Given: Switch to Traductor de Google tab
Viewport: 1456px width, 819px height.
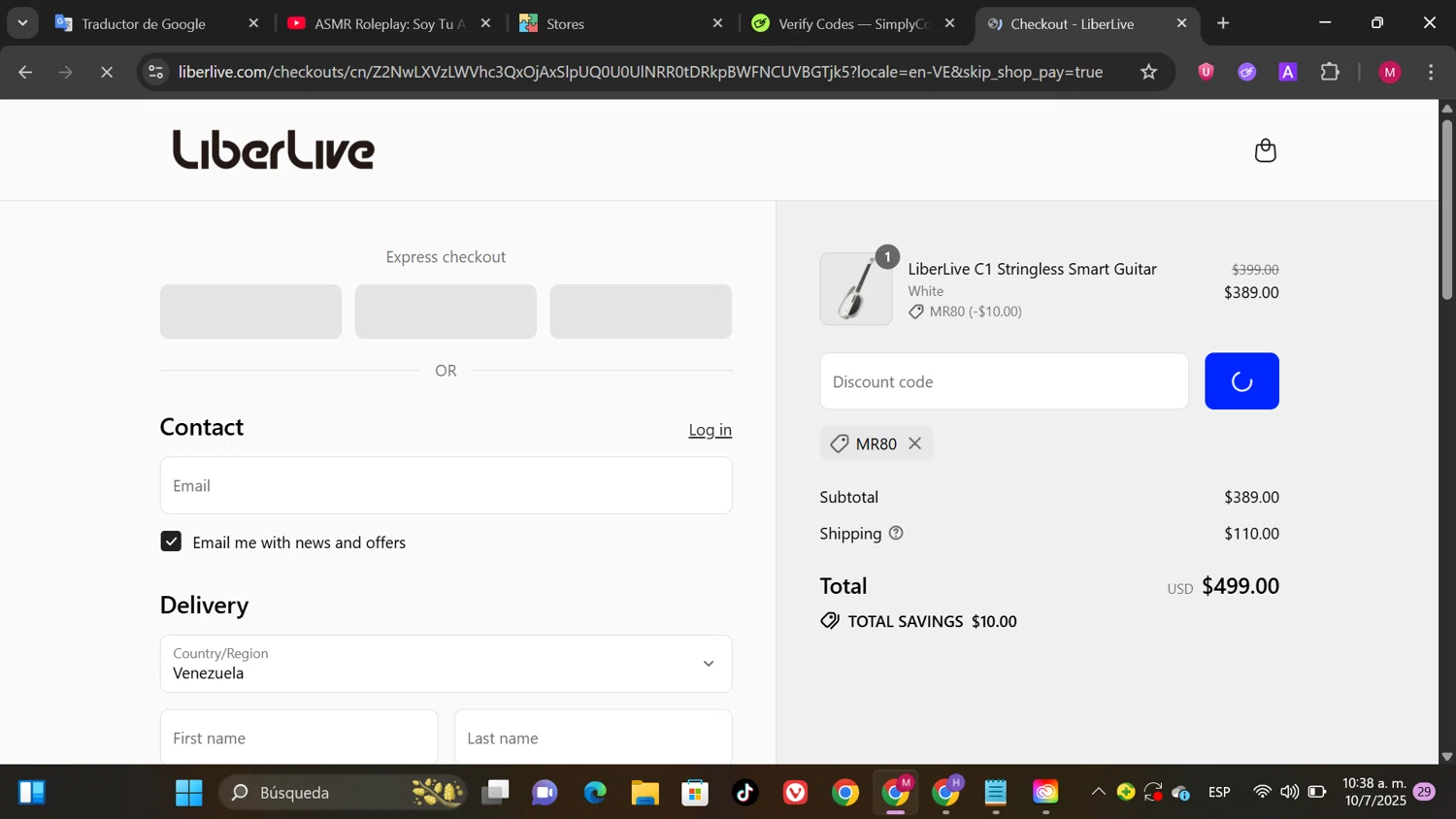Looking at the screenshot, I should [x=144, y=23].
